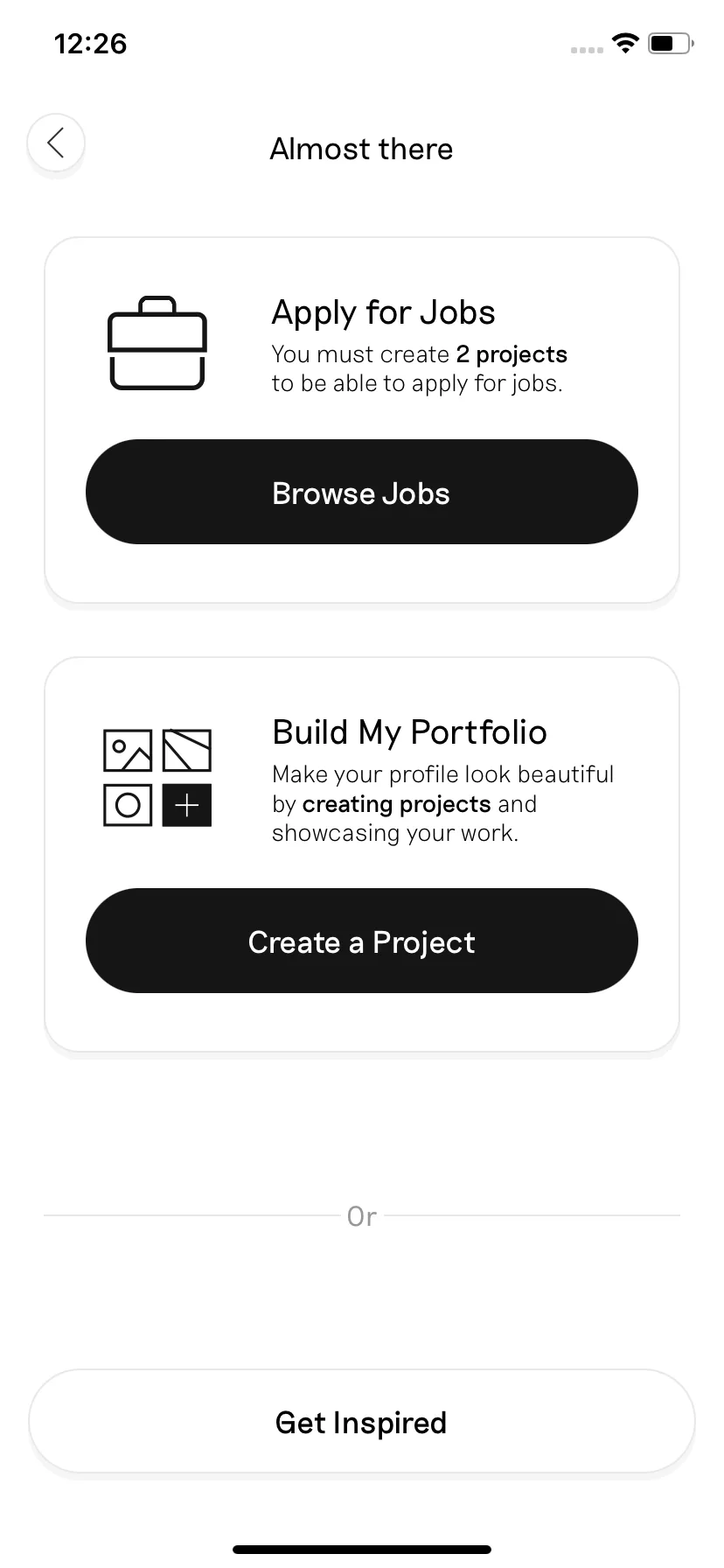The width and height of the screenshot is (724, 1568).
Task: Tap the Almost there title
Action: [x=361, y=149]
